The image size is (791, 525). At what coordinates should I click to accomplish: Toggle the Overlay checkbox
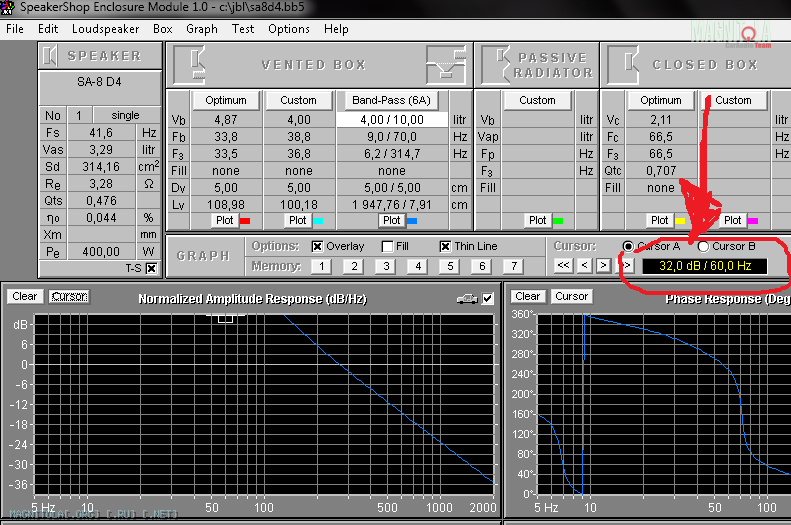click(x=317, y=246)
